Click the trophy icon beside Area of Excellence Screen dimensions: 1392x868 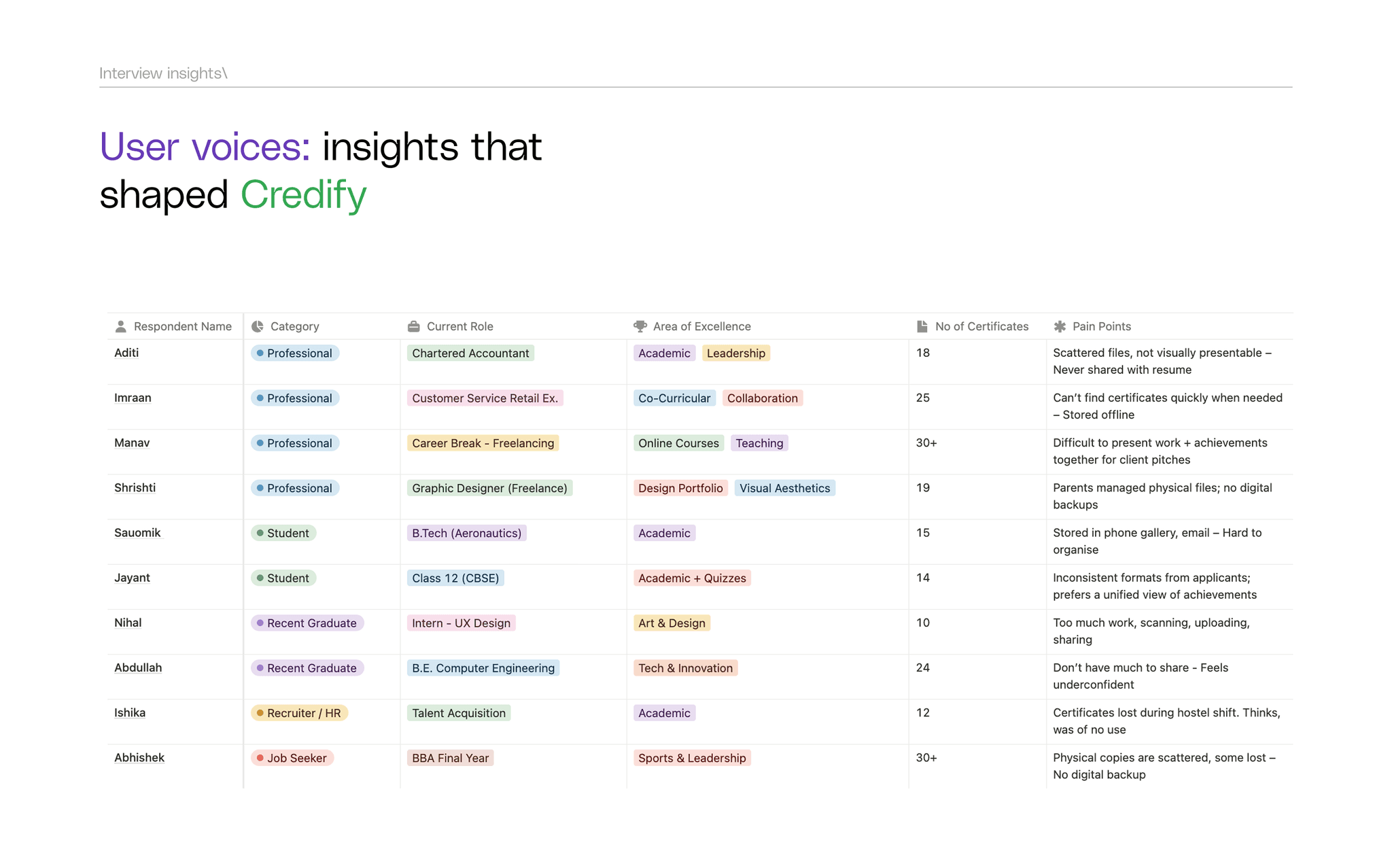coord(640,327)
